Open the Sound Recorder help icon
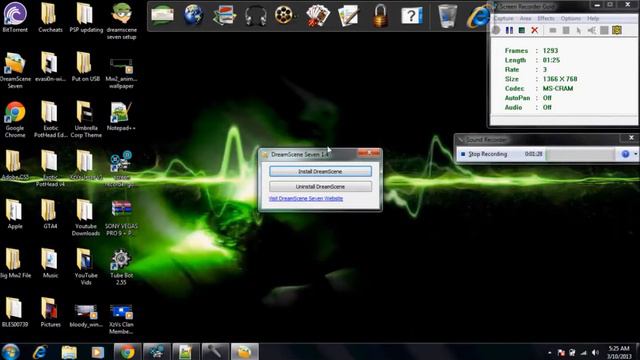 point(625,154)
